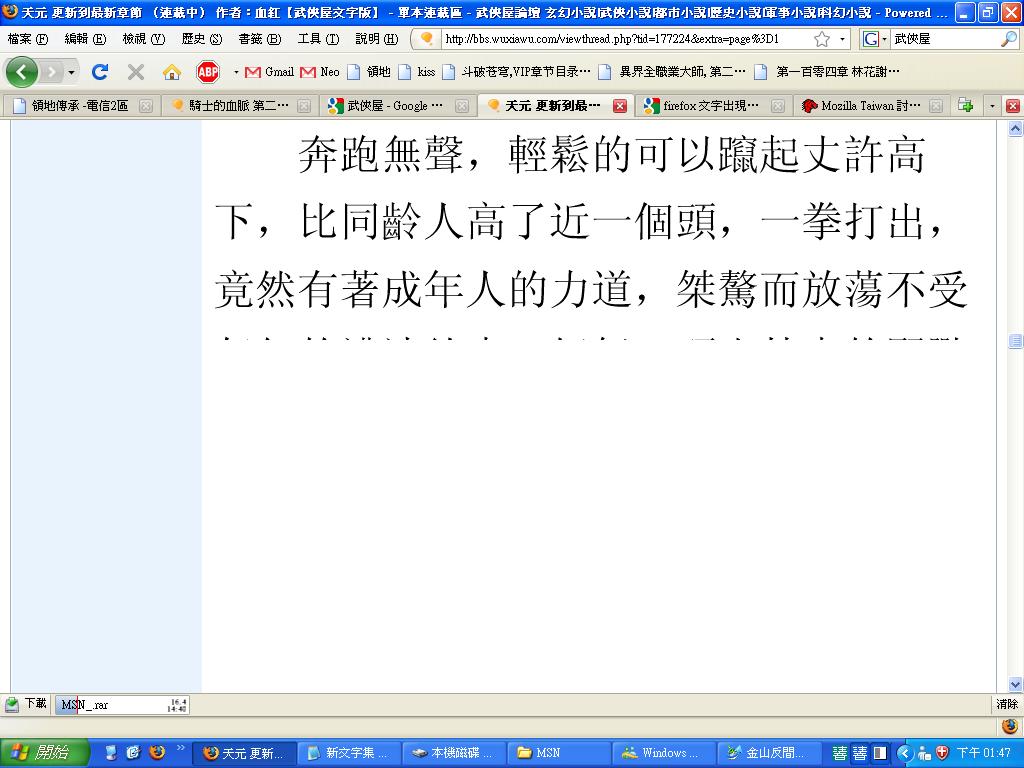Open the back/forward history dropdown arrow

[x=71, y=72]
